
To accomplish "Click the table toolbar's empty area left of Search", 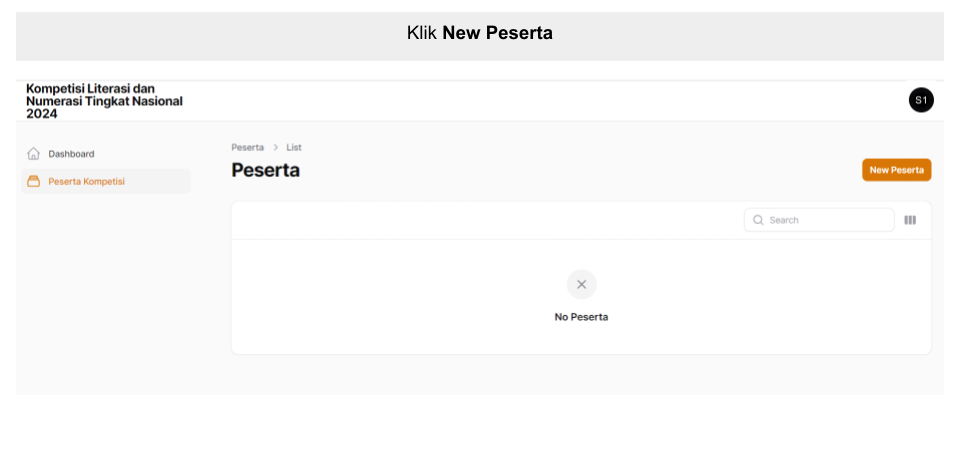I will point(487,220).
